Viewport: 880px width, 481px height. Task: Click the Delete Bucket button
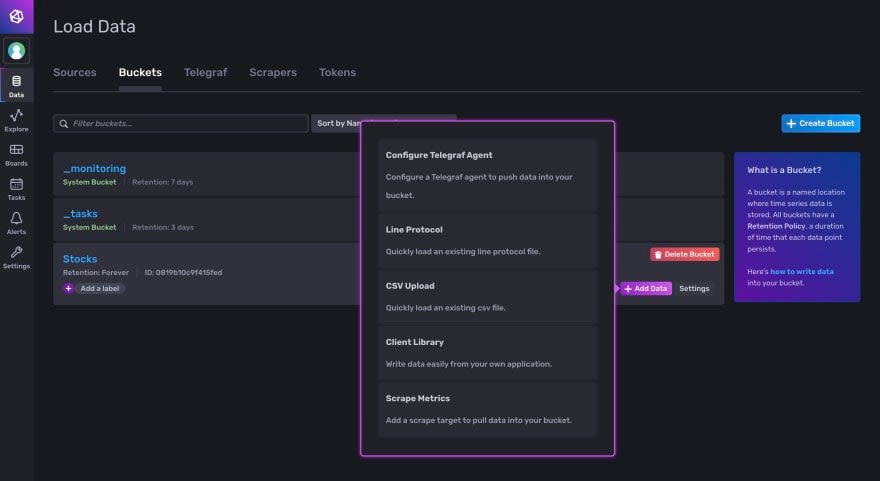point(685,254)
